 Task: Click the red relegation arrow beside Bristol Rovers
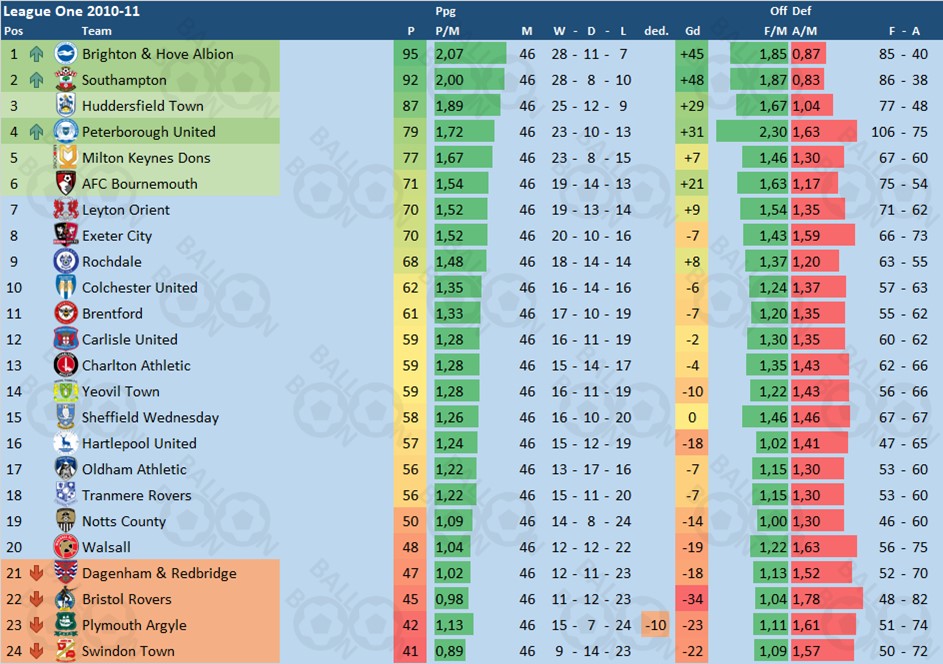(37, 600)
